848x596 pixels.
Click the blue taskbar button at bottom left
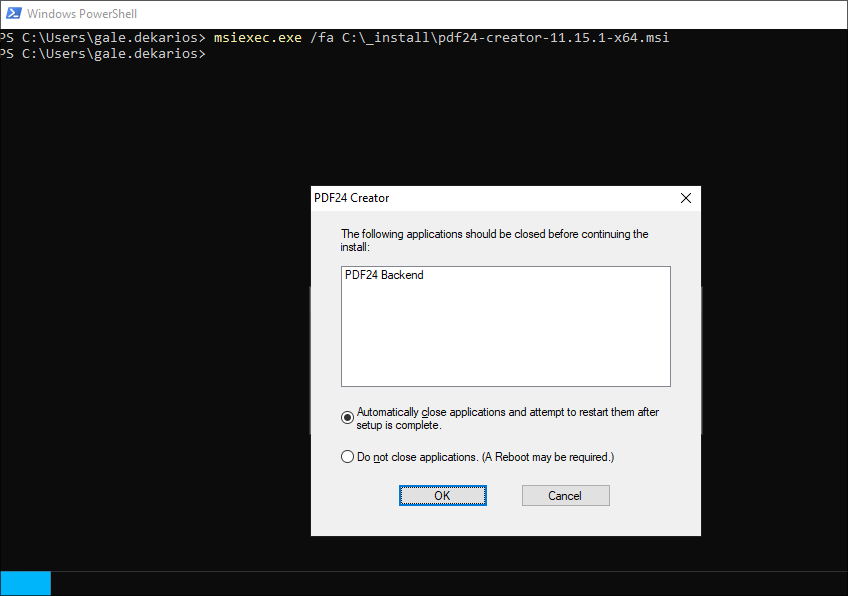tap(25, 584)
